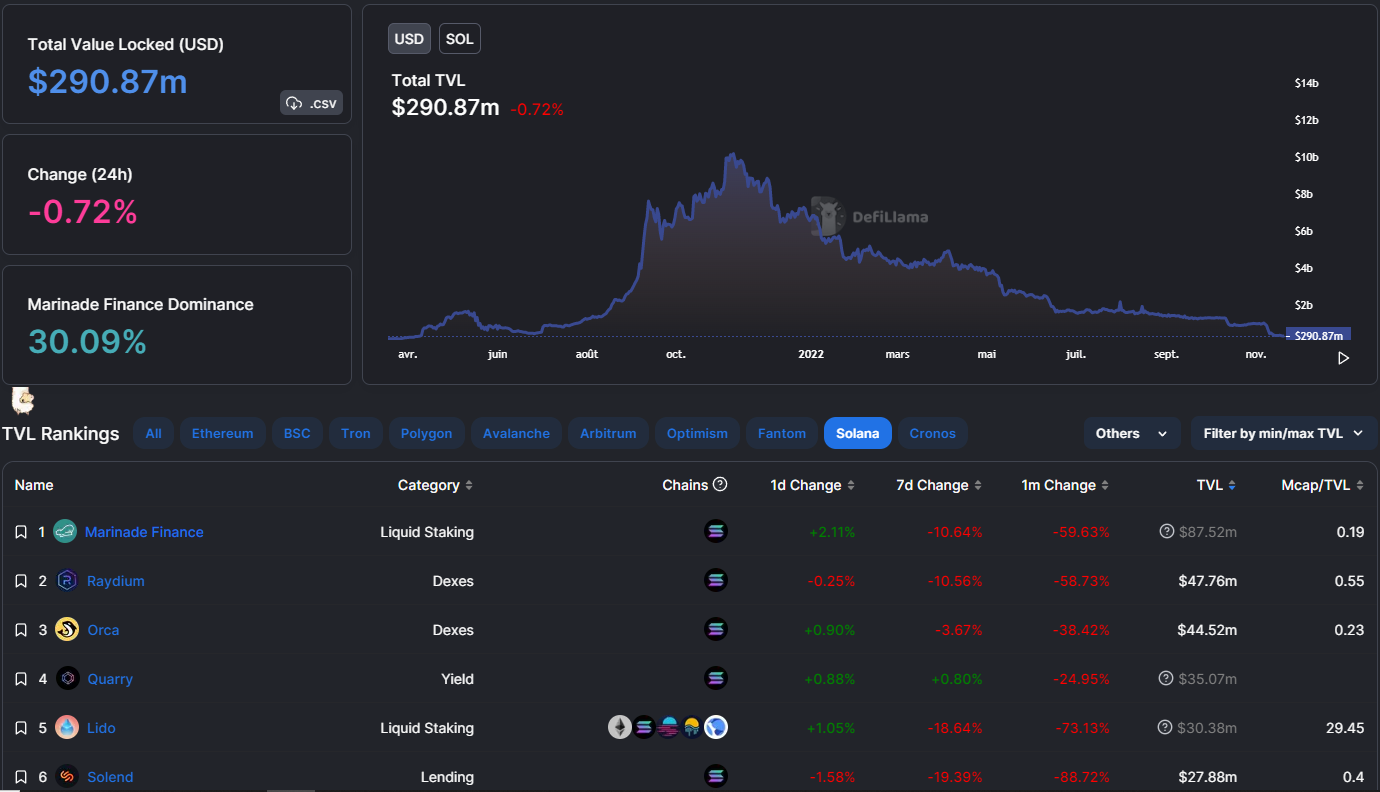Click Solana chain icon in Marinade row

tap(716, 531)
